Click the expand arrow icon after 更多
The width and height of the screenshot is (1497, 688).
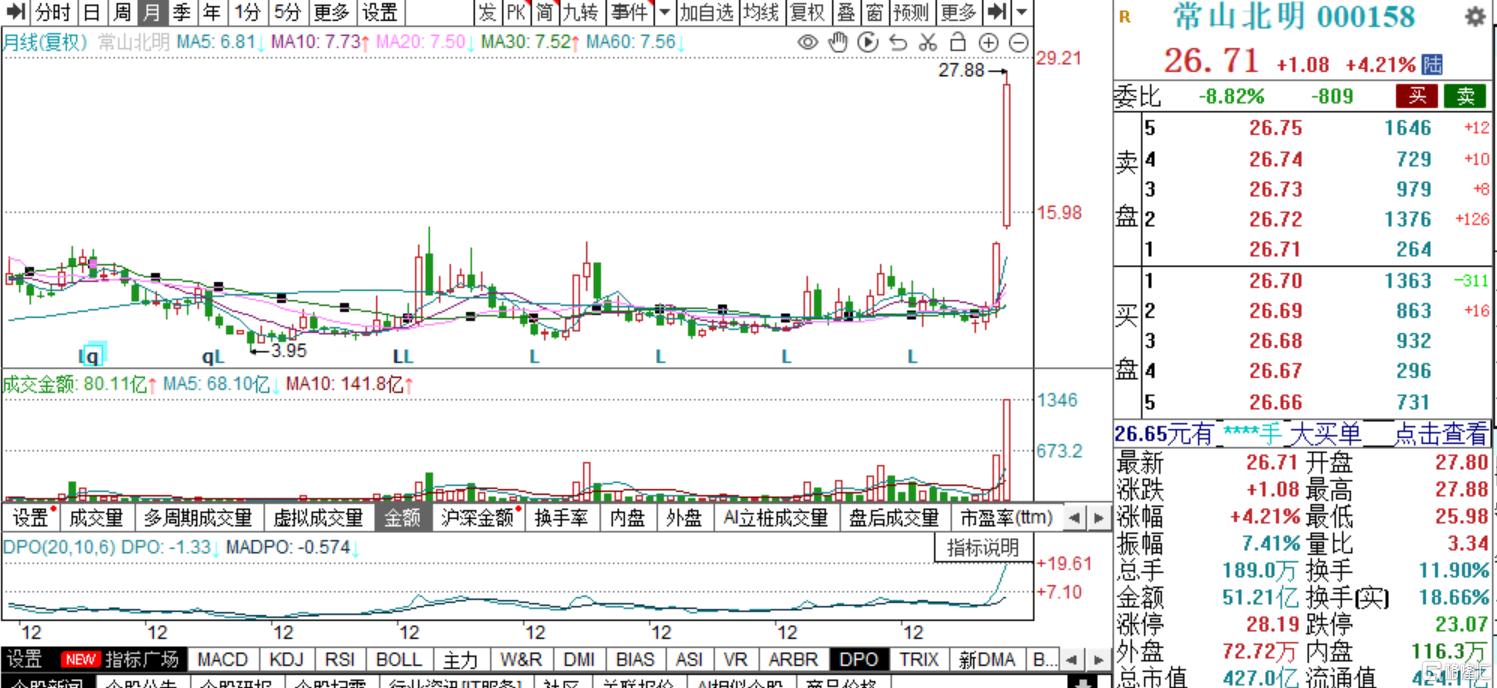click(997, 12)
